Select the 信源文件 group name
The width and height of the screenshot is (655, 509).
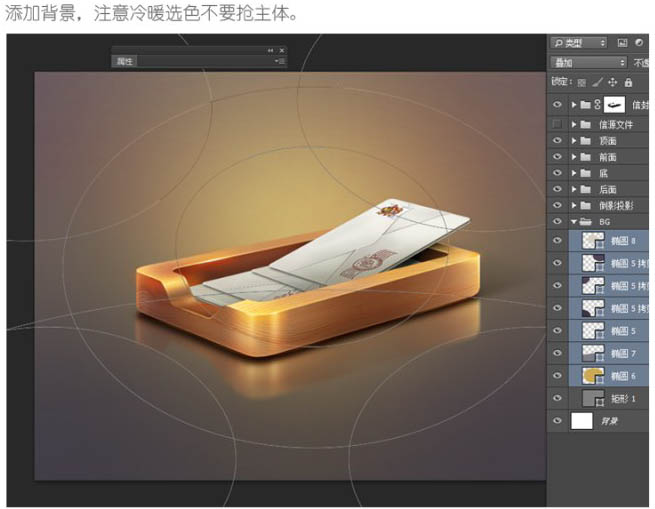(616, 125)
